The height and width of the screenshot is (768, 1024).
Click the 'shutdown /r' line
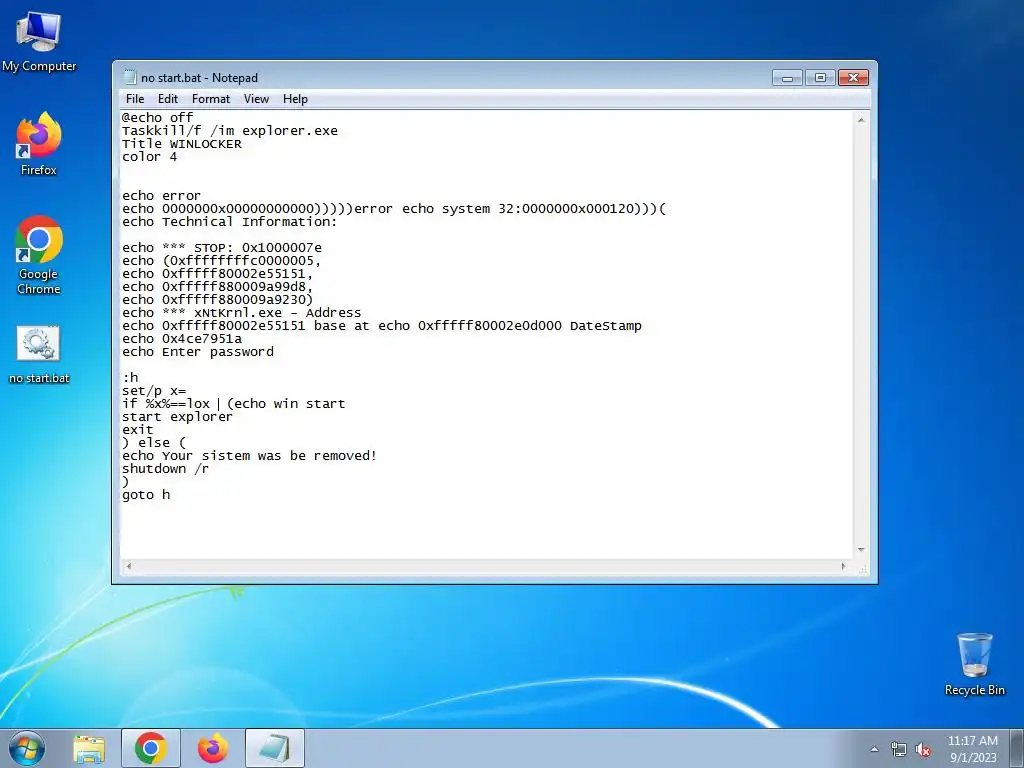pos(165,468)
